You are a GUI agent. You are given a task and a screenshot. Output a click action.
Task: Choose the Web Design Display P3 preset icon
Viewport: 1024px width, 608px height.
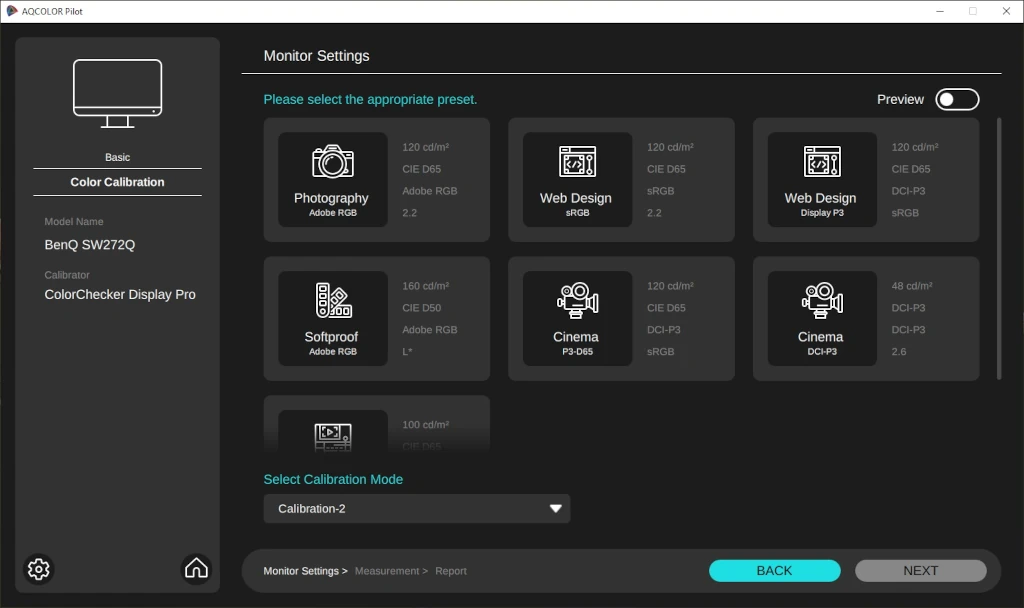pyautogui.click(x=822, y=161)
